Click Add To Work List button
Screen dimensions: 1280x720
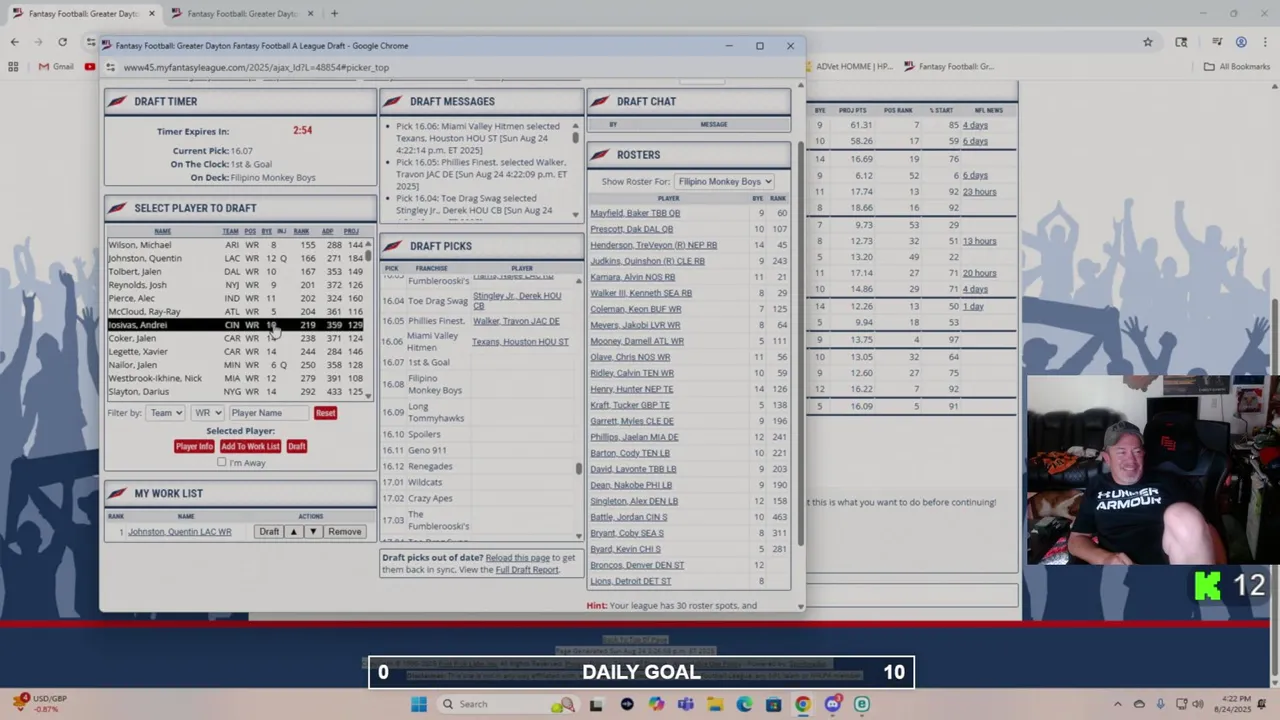(250, 446)
